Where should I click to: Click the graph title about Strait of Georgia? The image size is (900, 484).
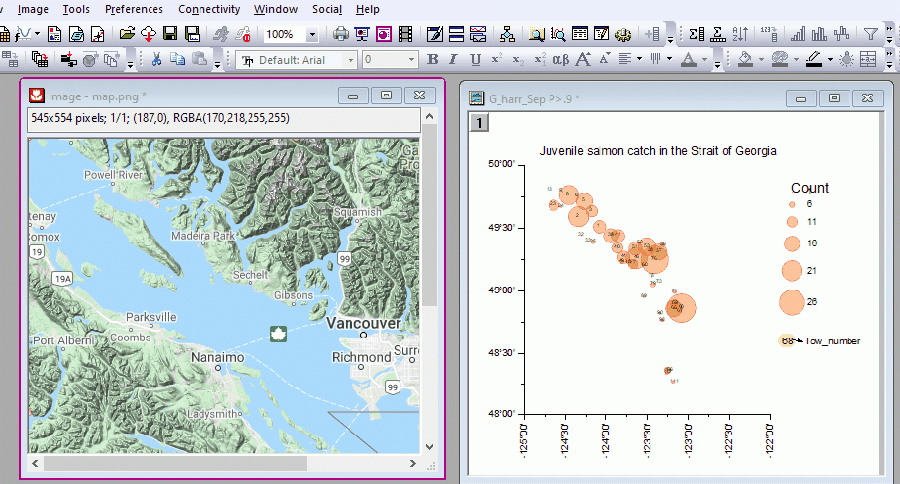click(x=658, y=151)
